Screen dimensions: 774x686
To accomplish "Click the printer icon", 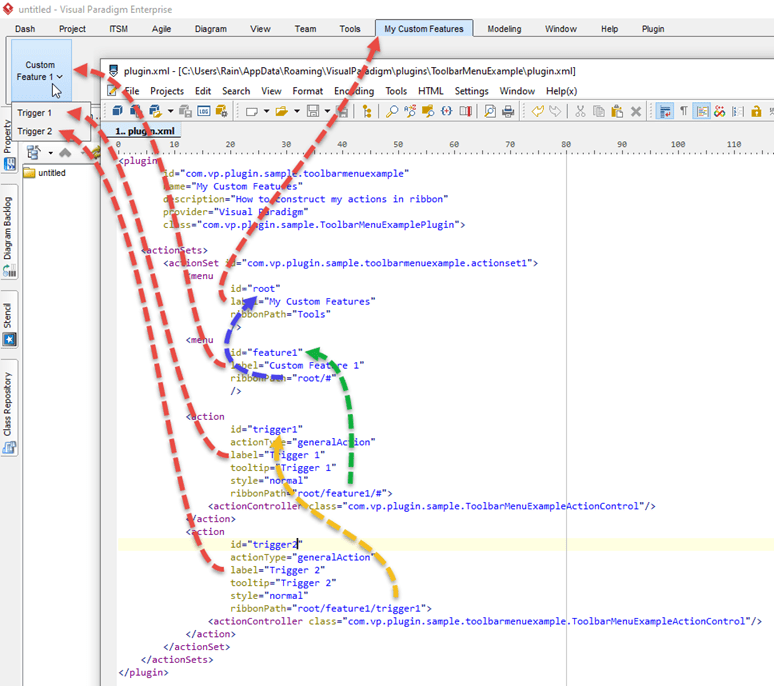I will click(x=508, y=111).
